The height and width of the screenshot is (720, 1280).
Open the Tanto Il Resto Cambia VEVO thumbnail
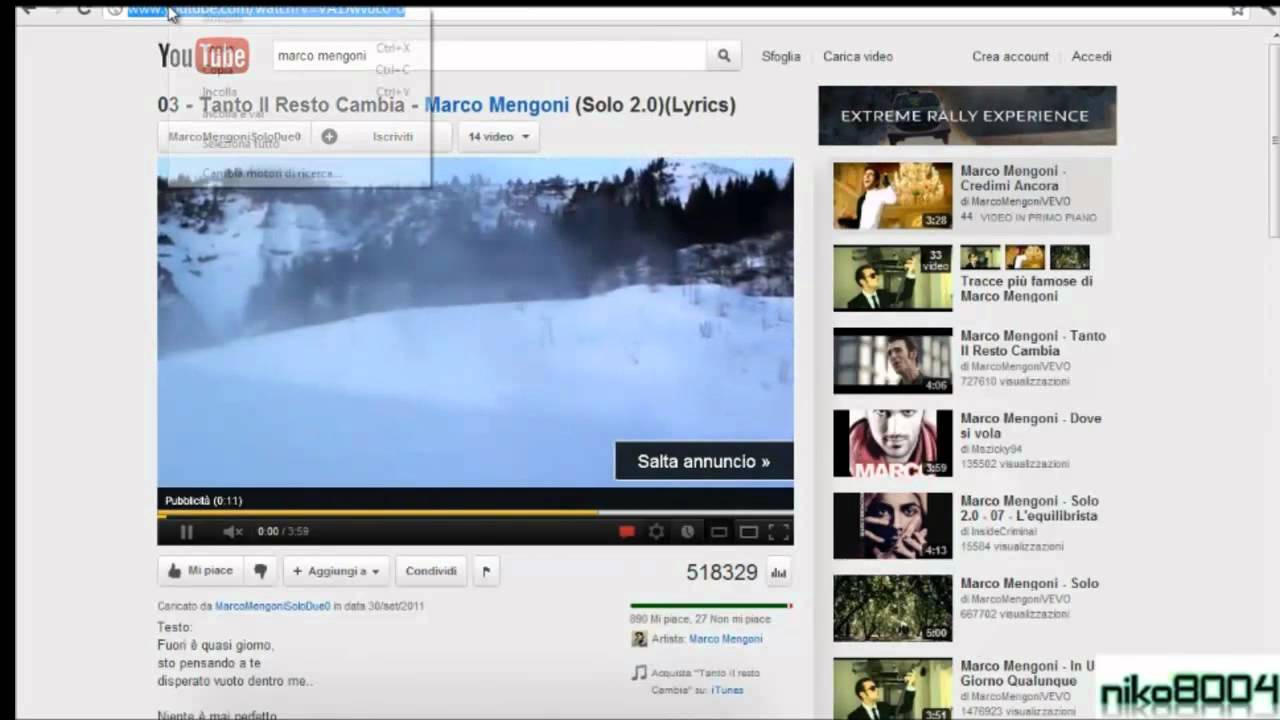point(893,360)
